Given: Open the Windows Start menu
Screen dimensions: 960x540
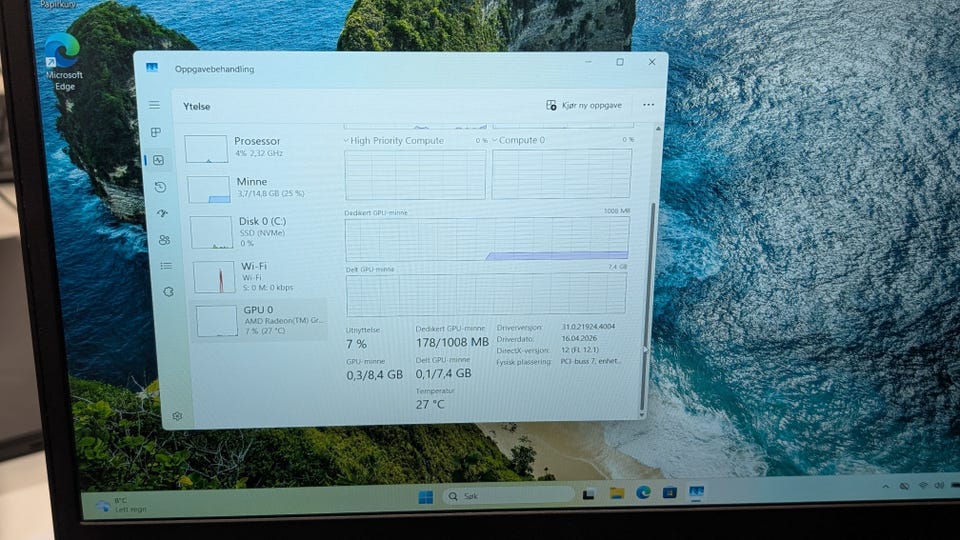Looking at the screenshot, I should click(x=426, y=497).
